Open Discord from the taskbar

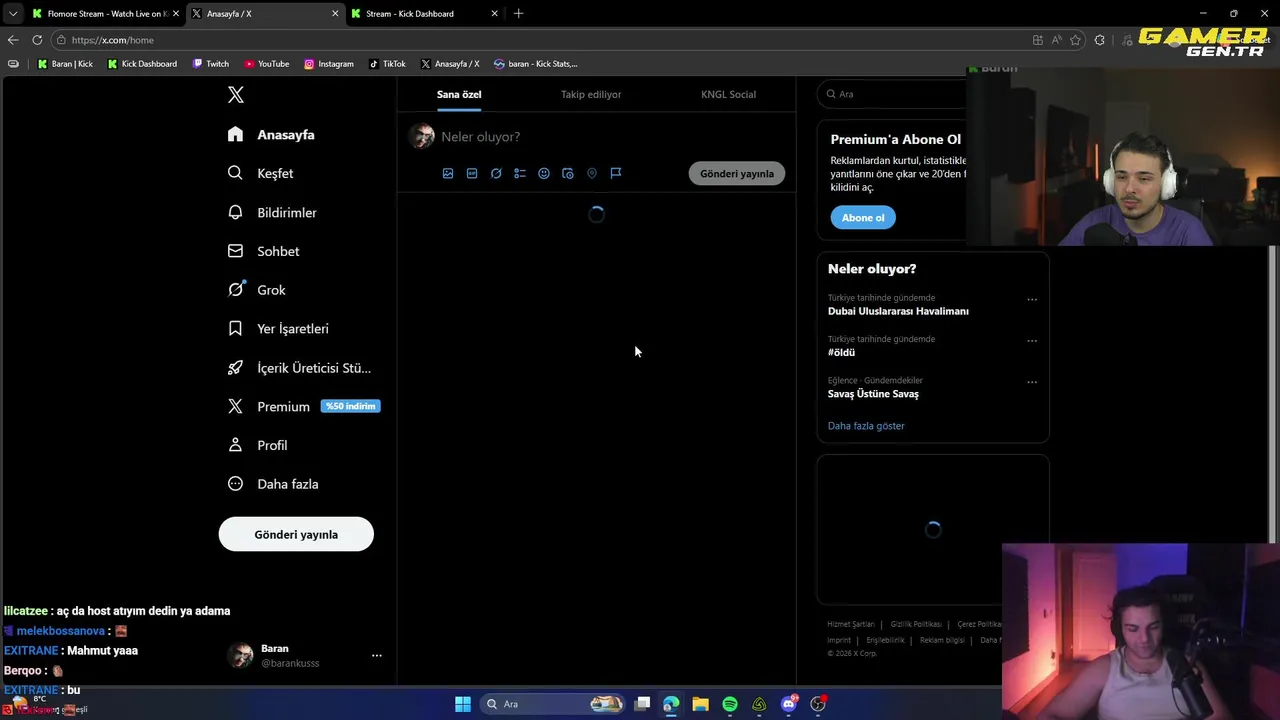point(789,704)
